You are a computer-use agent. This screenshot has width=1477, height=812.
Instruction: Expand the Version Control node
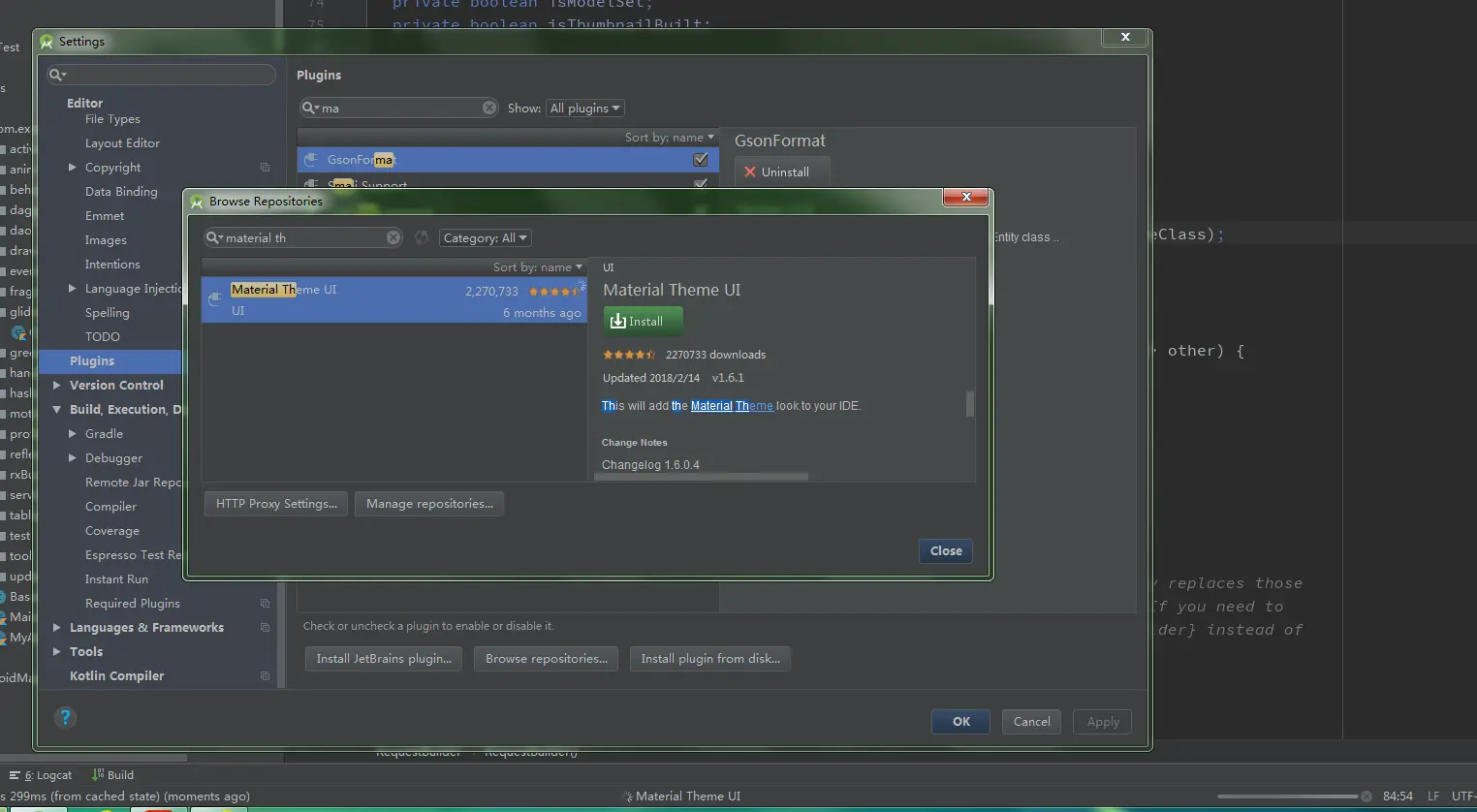tap(56, 386)
